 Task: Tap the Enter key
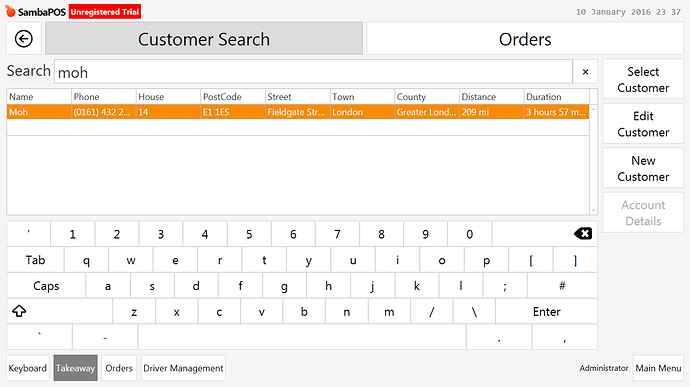pos(547,312)
